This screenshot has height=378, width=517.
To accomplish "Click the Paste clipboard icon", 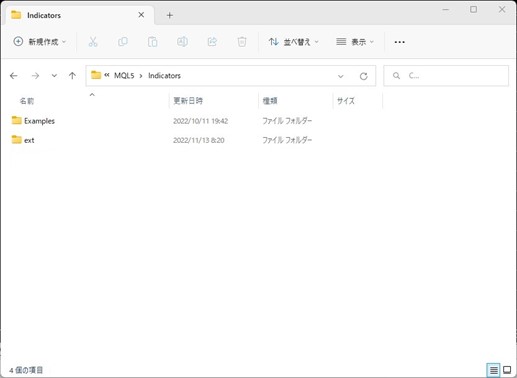I will [153, 42].
